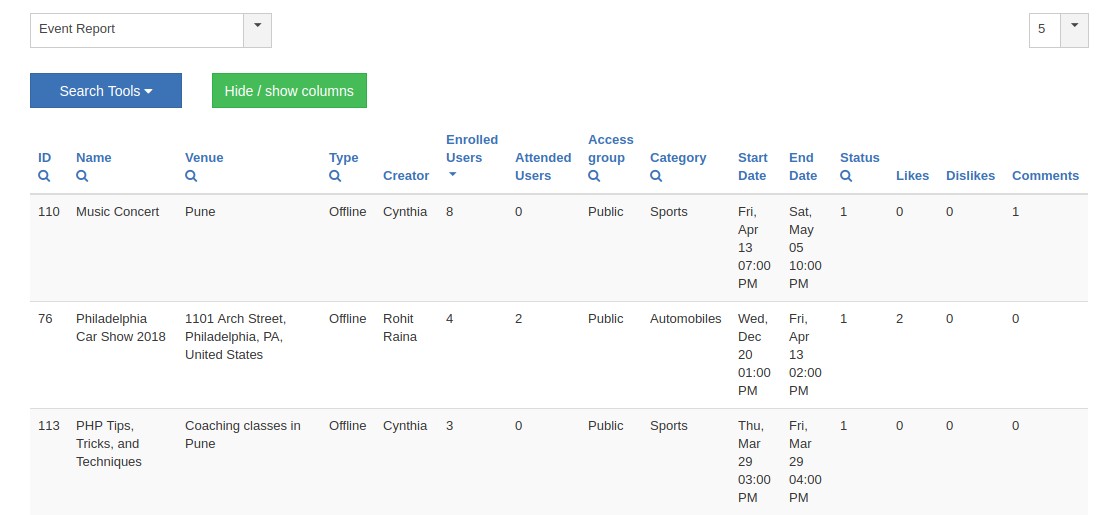Click the search icon under Access group

pos(594,176)
